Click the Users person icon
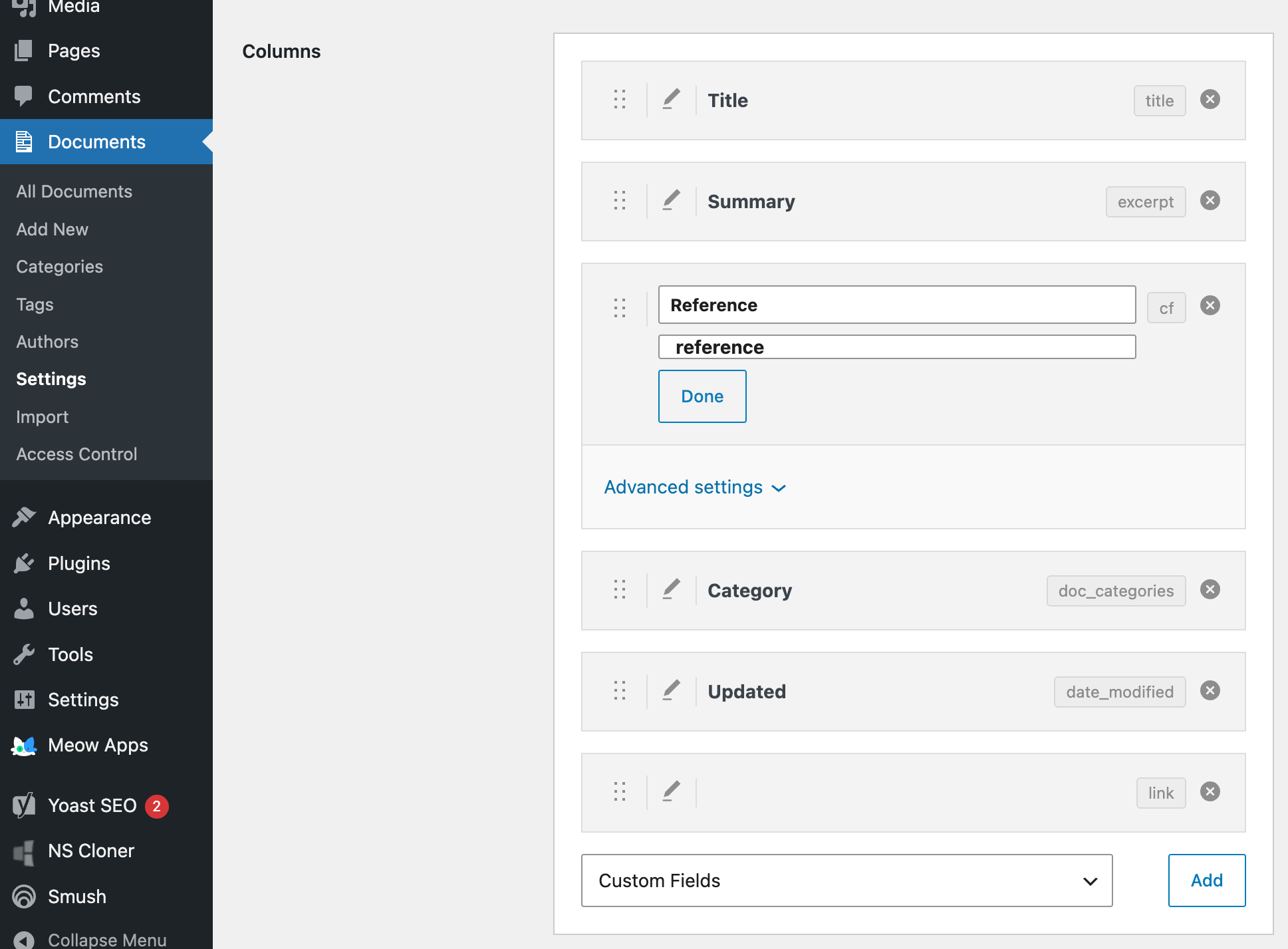This screenshot has height=949, width=1288. point(24,609)
